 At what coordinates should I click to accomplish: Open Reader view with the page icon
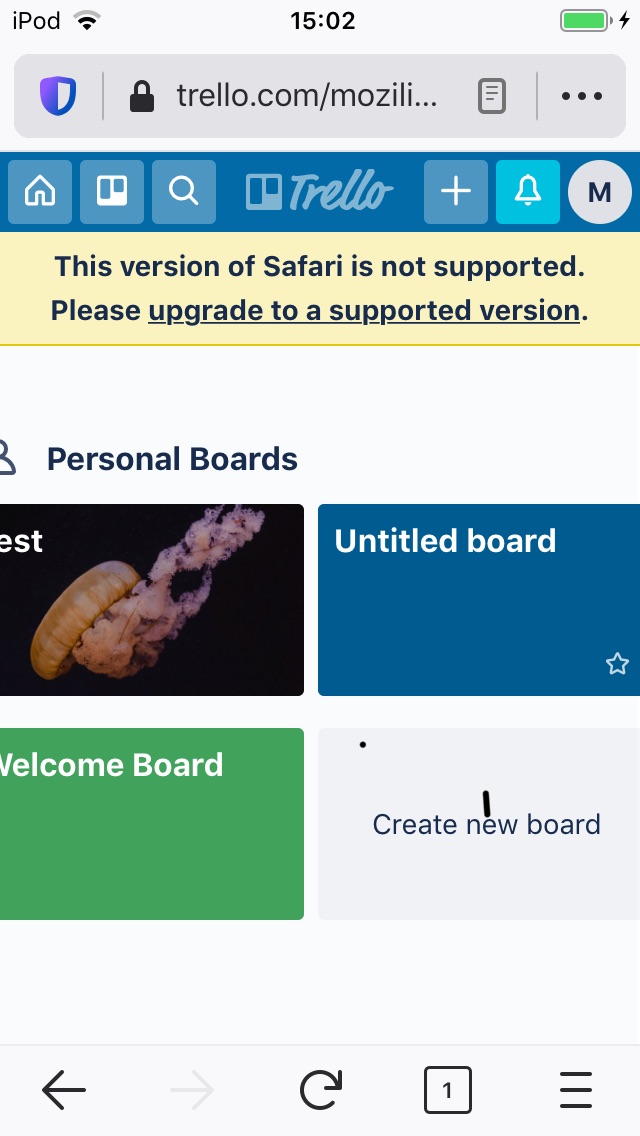point(492,95)
